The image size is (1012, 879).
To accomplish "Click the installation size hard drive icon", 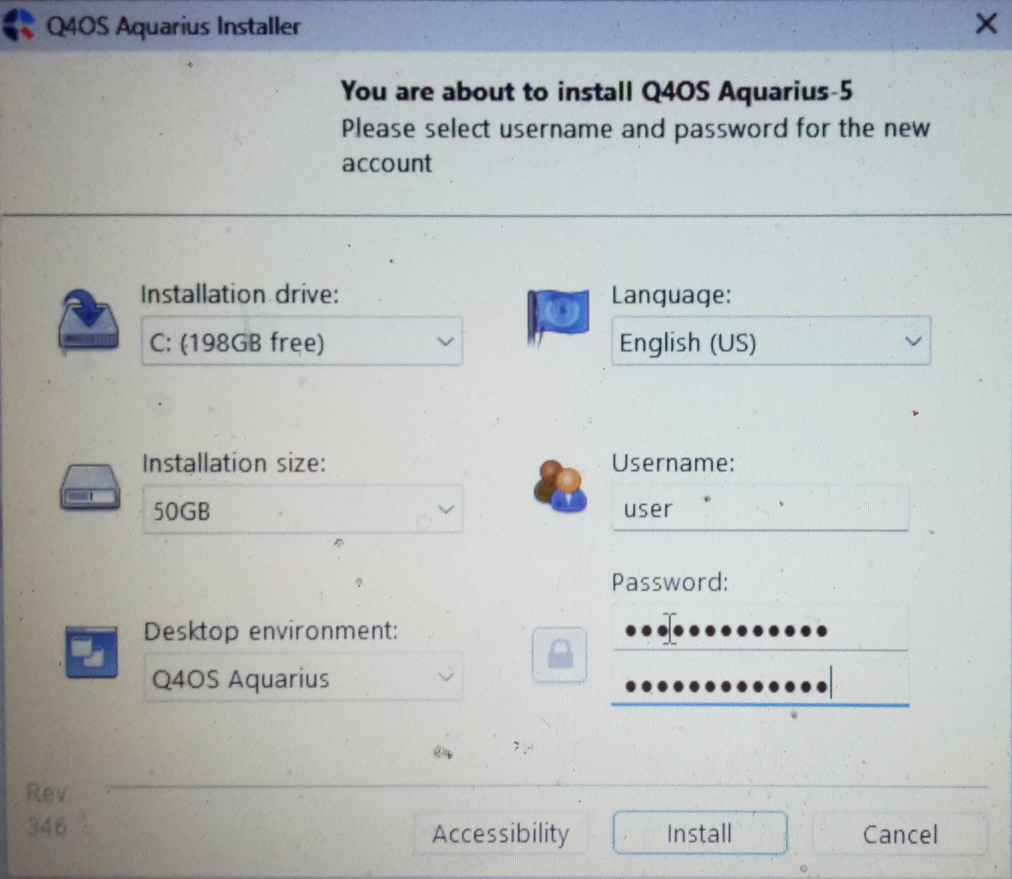I will tap(90, 487).
